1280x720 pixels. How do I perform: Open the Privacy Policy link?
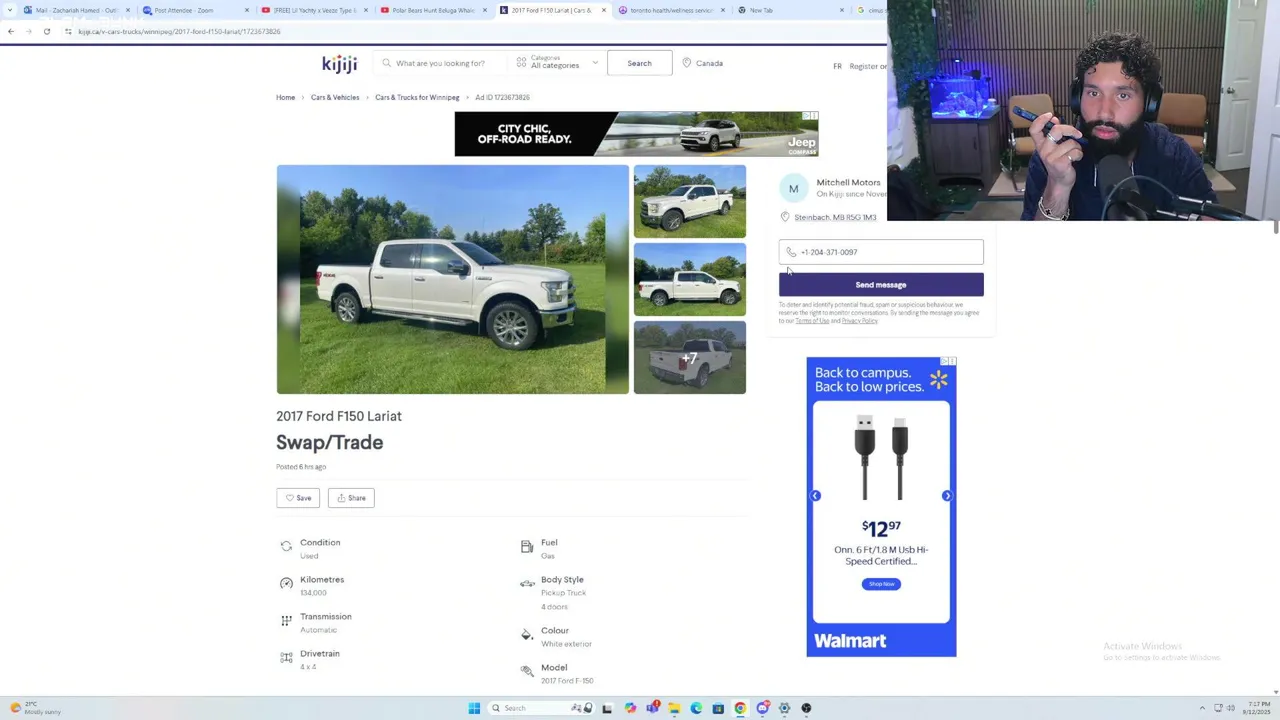tap(859, 321)
